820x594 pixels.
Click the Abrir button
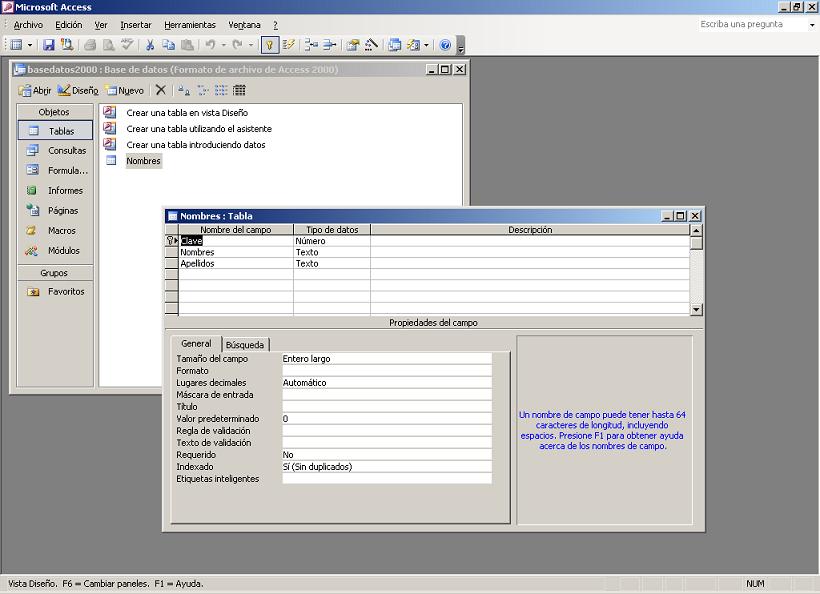click(35, 90)
